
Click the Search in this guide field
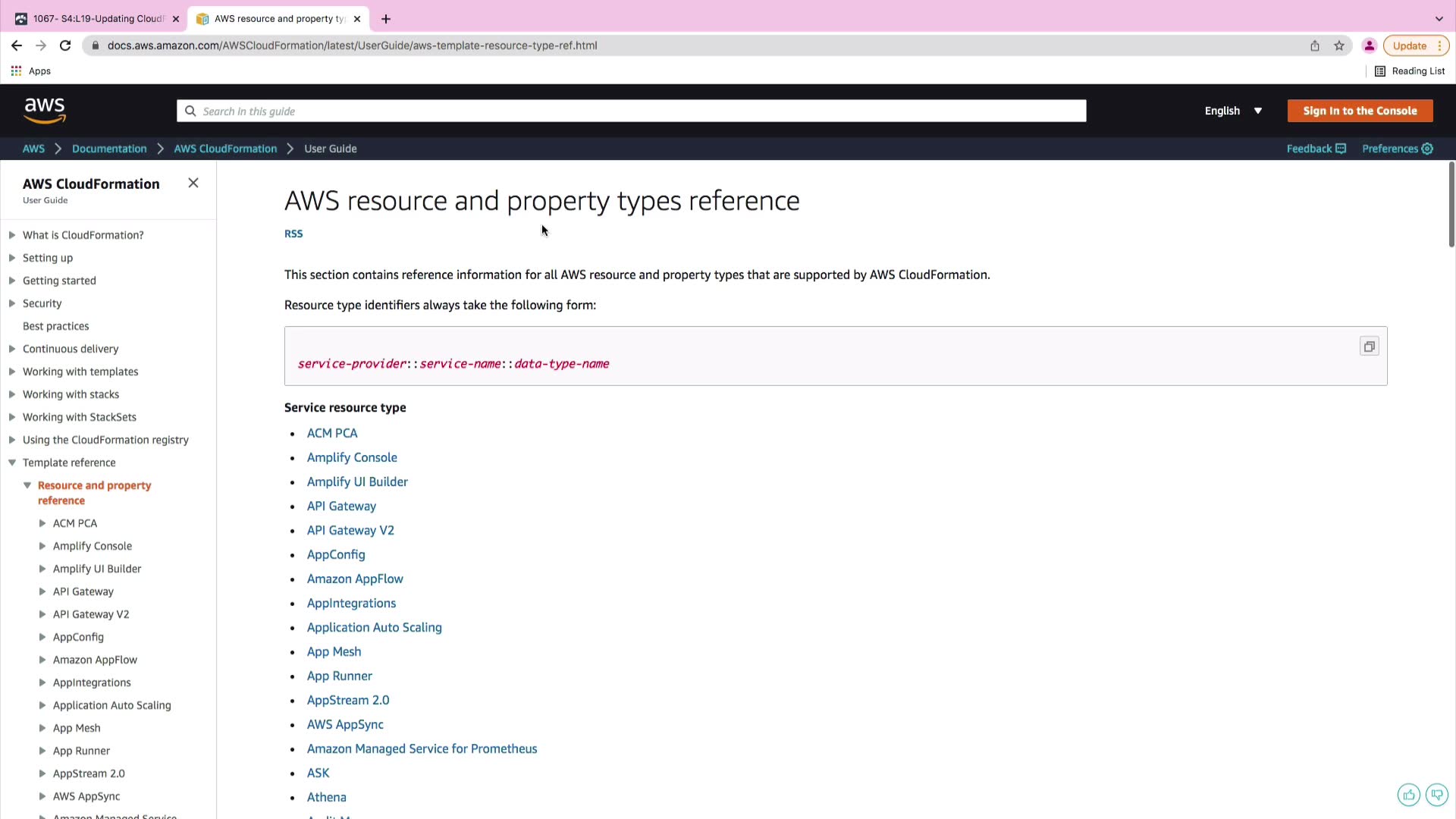(631, 111)
